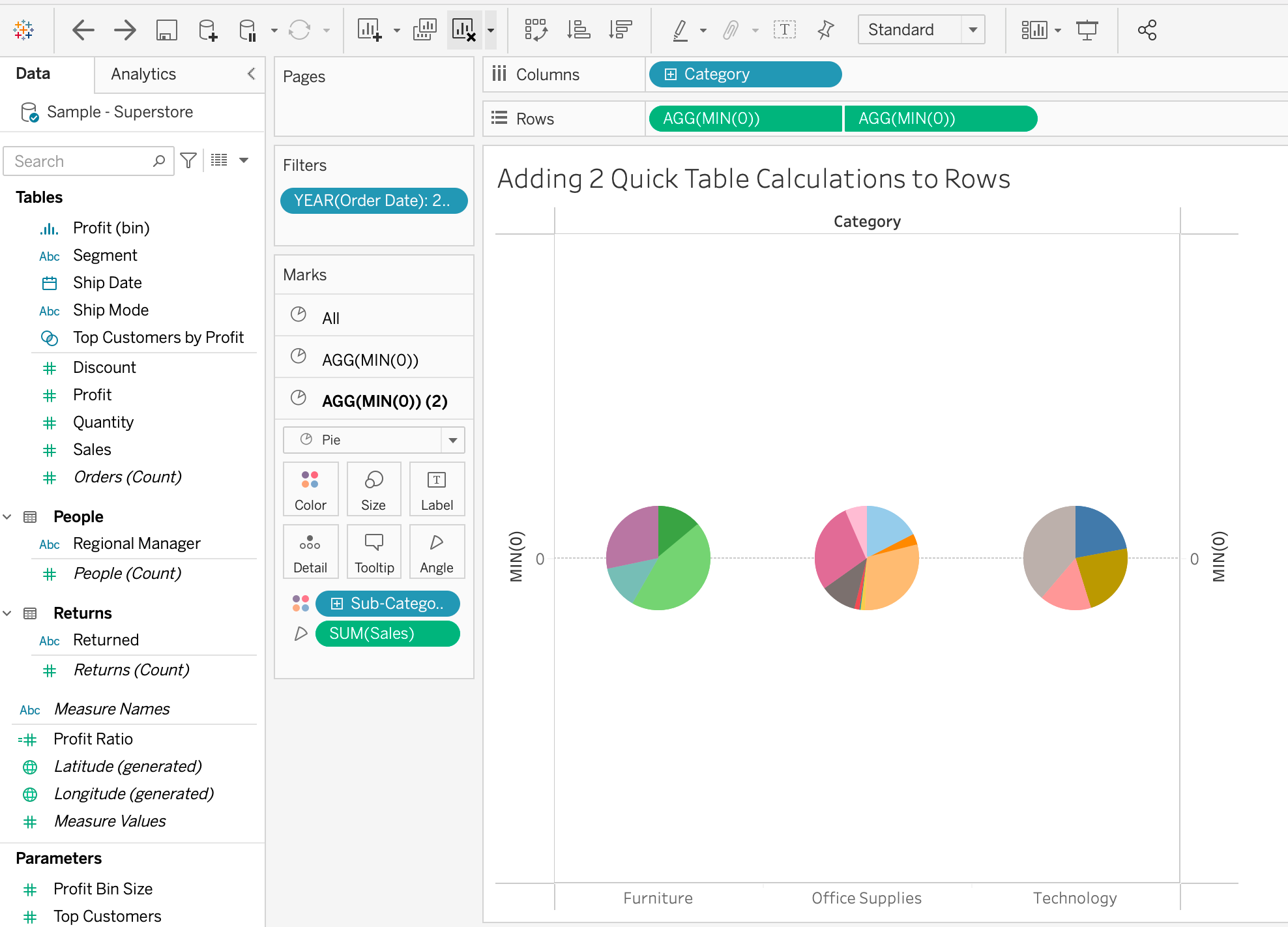The height and width of the screenshot is (927, 1288).
Task: Click the Highlight toolbar icon
Action: coord(681,29)
